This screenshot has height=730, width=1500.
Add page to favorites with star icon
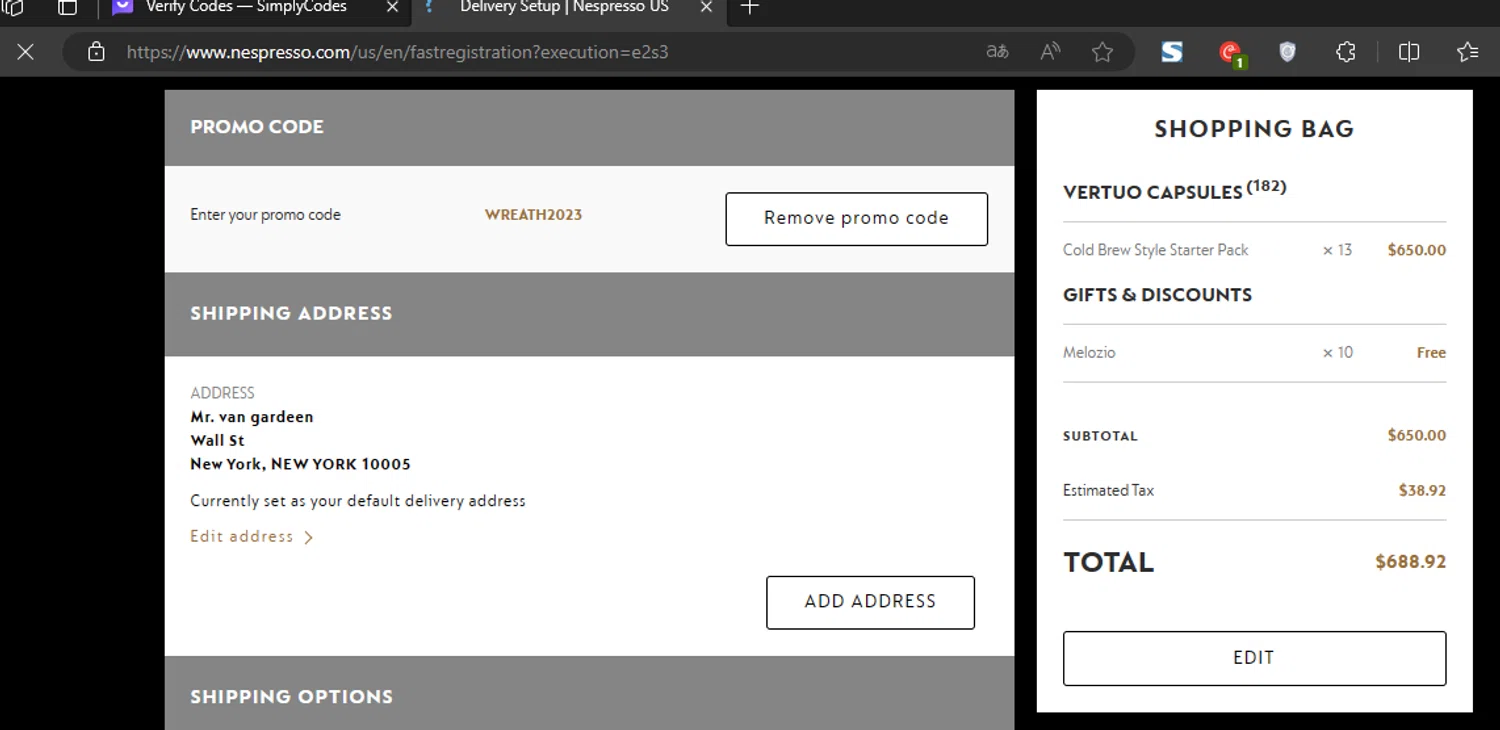[x=1102, y=52]
